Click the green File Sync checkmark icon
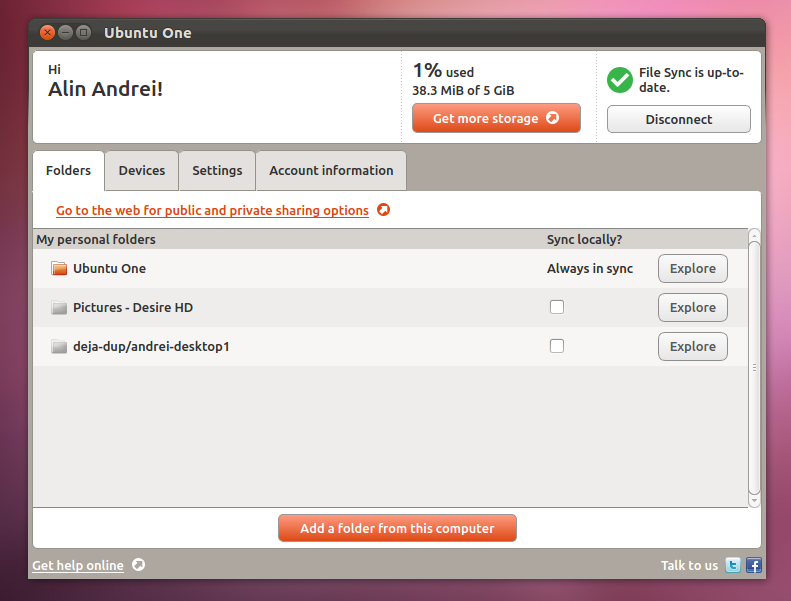Image resolution: width=791 pixels, height=601 pixels. (x=619, y=80)
